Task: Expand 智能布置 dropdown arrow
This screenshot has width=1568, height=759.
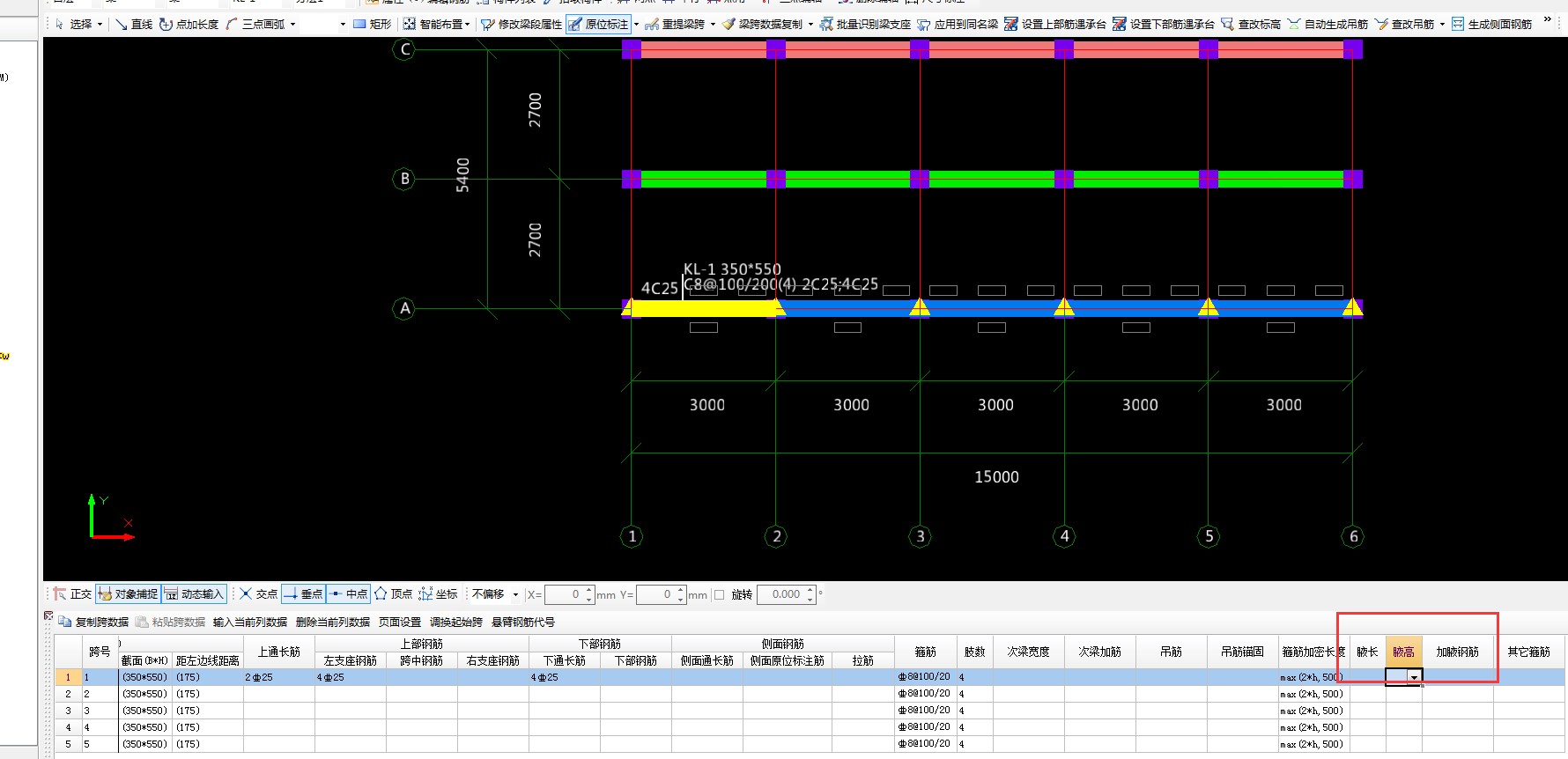Action: pyautogui.click(x=467, y=25)
